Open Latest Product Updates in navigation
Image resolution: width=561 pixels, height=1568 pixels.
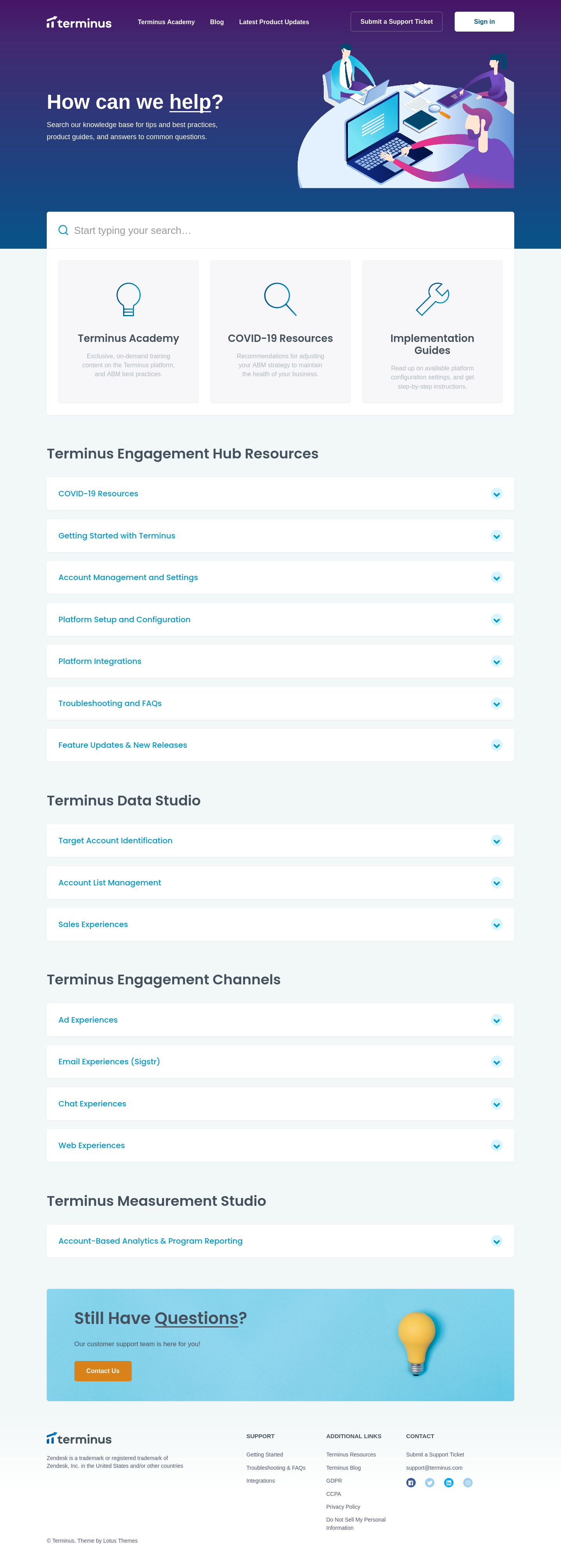click(274, 22)
